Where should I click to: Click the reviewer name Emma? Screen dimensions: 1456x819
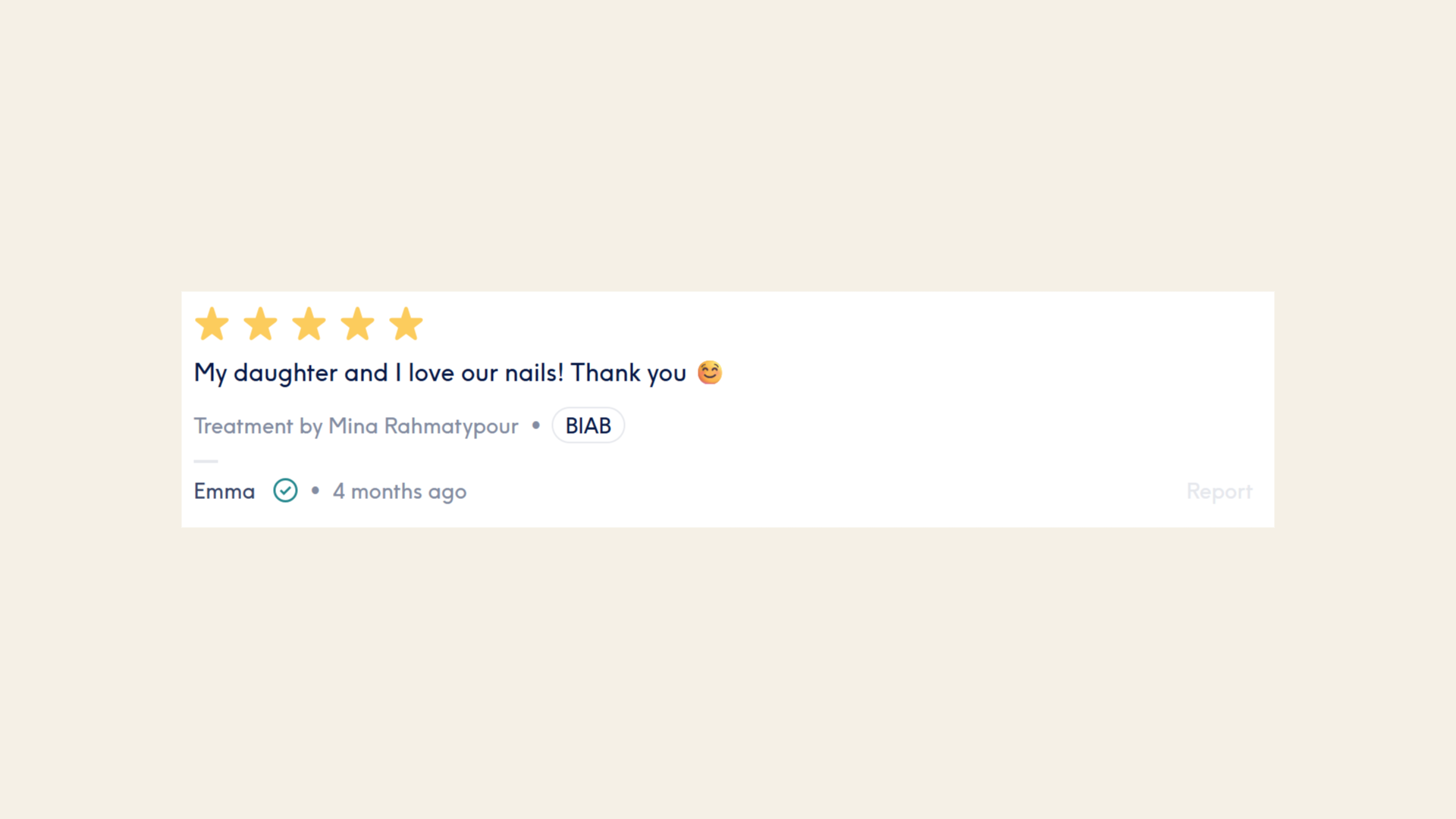pyautogui.click(x=224, y=491)
